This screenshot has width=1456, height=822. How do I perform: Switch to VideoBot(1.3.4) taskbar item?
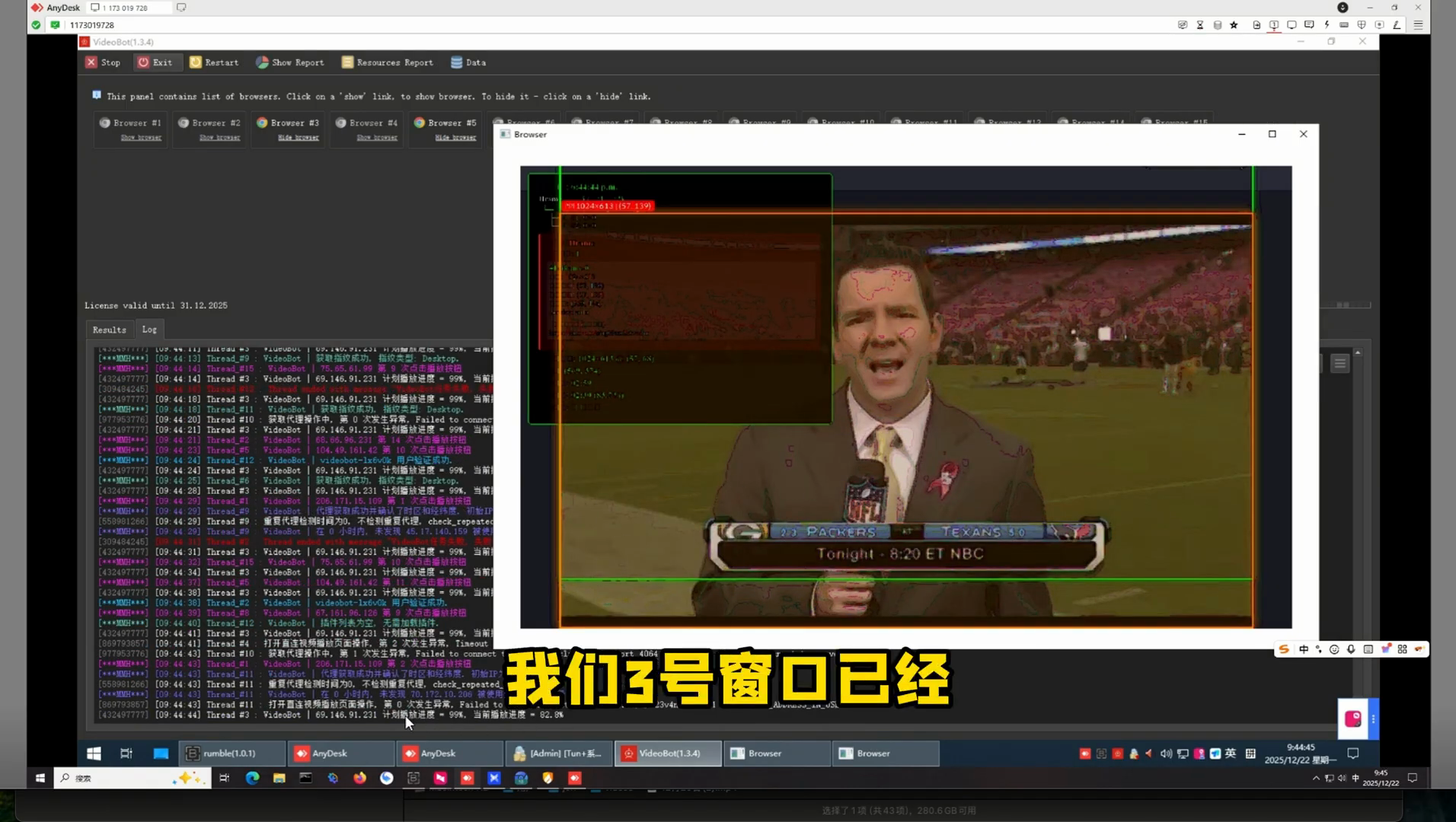point(668,753)
